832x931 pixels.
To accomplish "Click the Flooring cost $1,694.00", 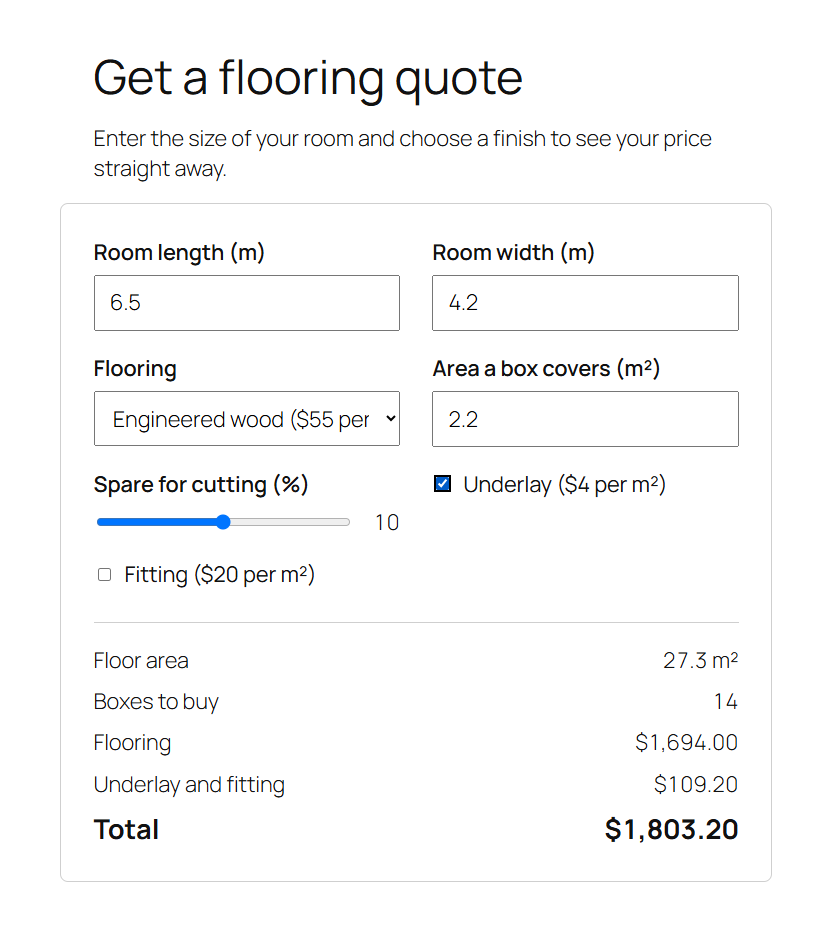I will [687, 742].
